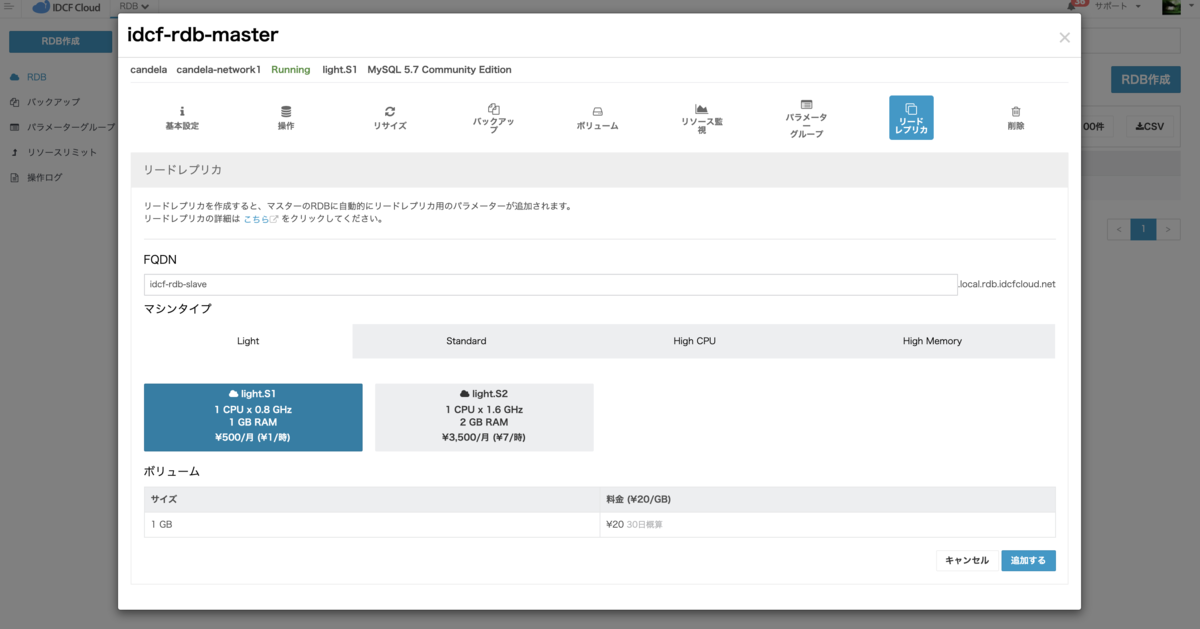Click the sidebar RDB作成 button
Screen dimensions: 1200x629
[60, 42]
